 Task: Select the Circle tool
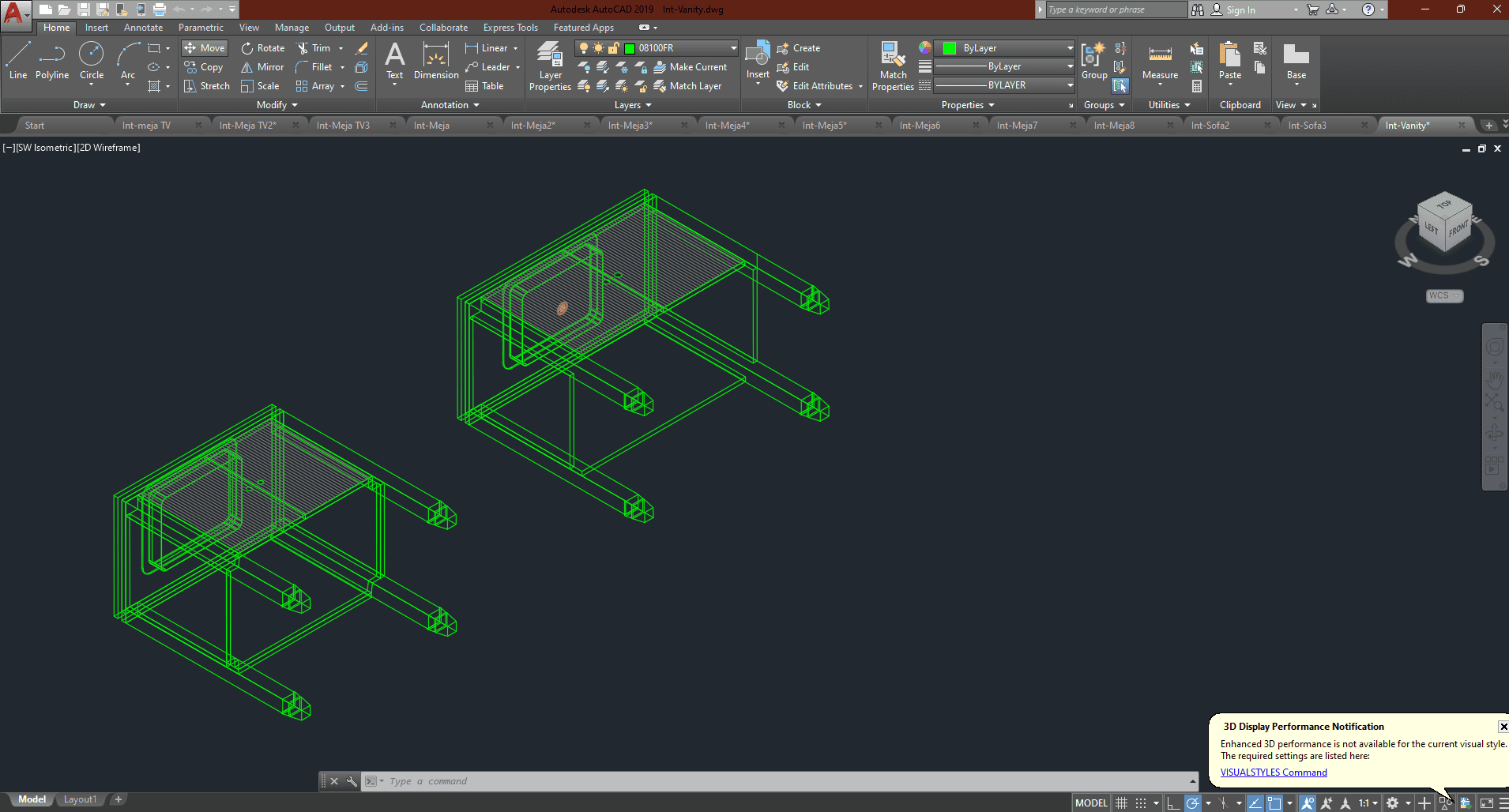pos(92,61)
